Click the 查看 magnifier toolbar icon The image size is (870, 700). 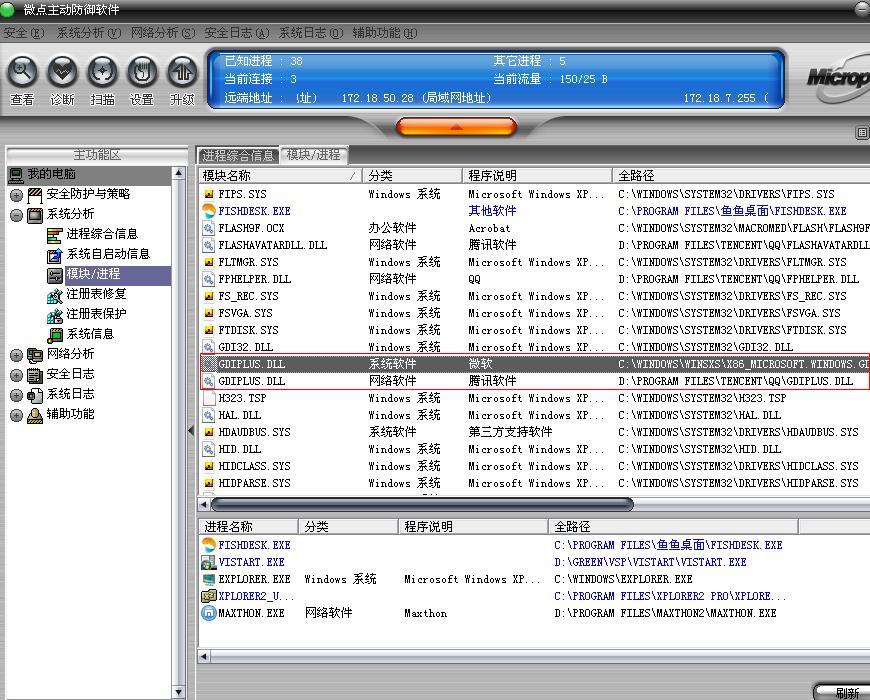(x=22, y=72)
